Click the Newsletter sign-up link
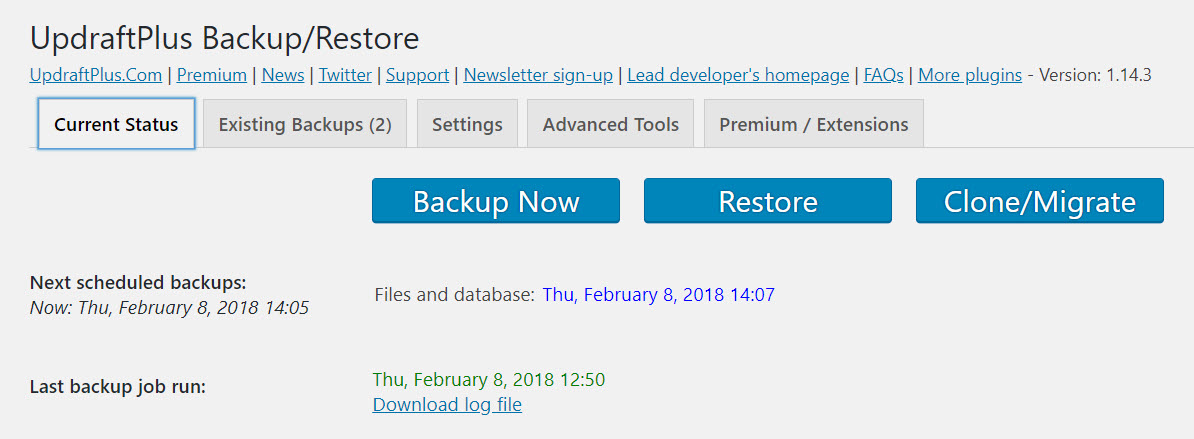 pyautogui.click(x=538, y=75)
